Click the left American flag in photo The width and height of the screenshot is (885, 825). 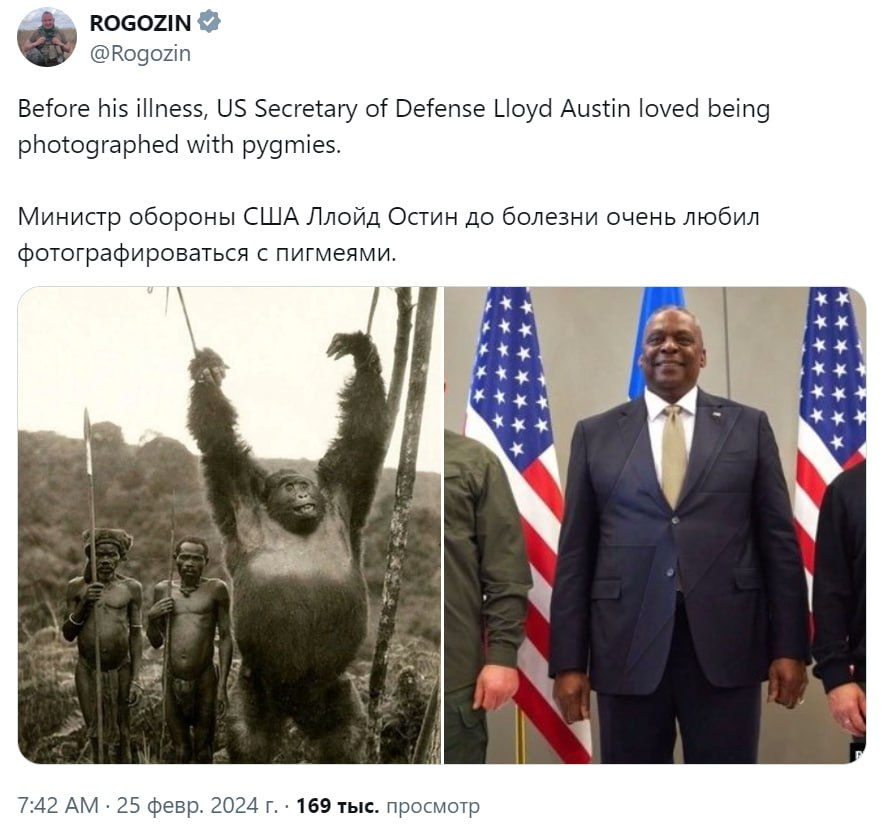pyautogui.click(x=522, y=497)
